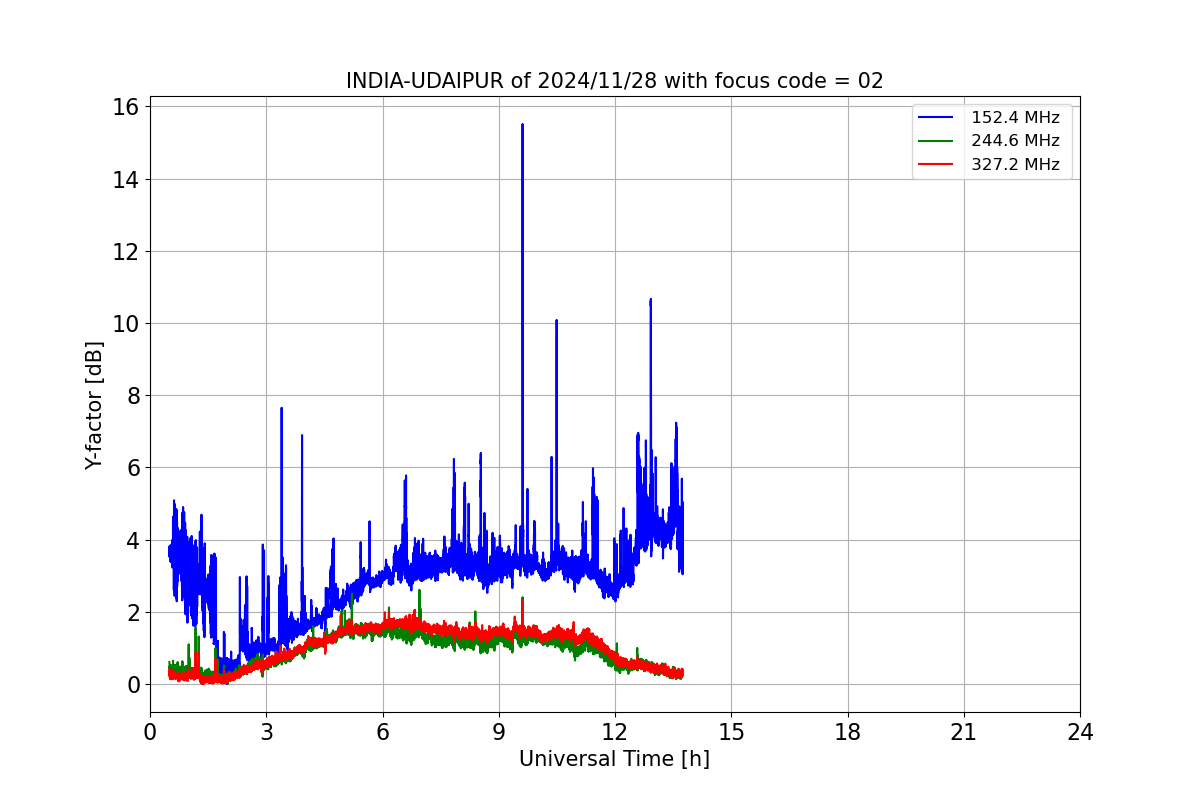The width and height of the screenshot is (1200, 800).
Task: Click the red line sample in legend
Action: coord(937,165)
